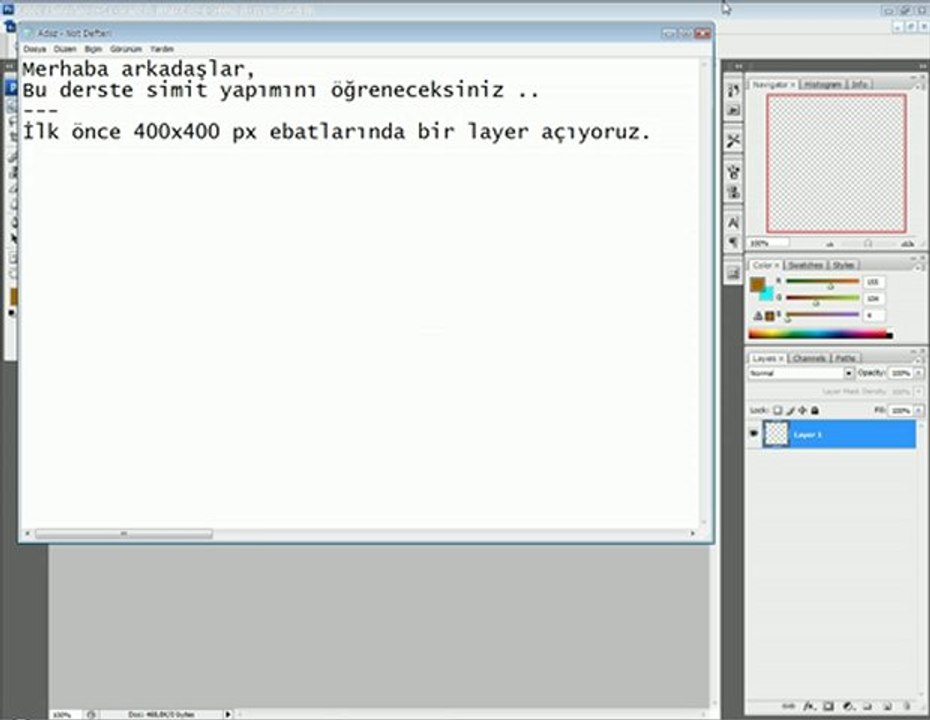Create new adjustment layer icon
Viewport: 930px width, 720px height.
pos(848,706)
